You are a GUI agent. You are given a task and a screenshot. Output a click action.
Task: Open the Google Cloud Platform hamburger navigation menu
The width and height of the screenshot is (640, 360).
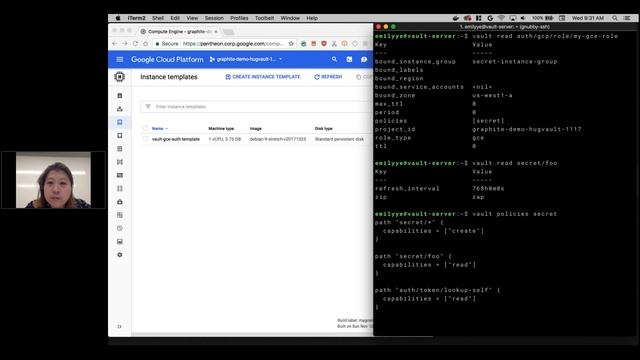point(120,60)
